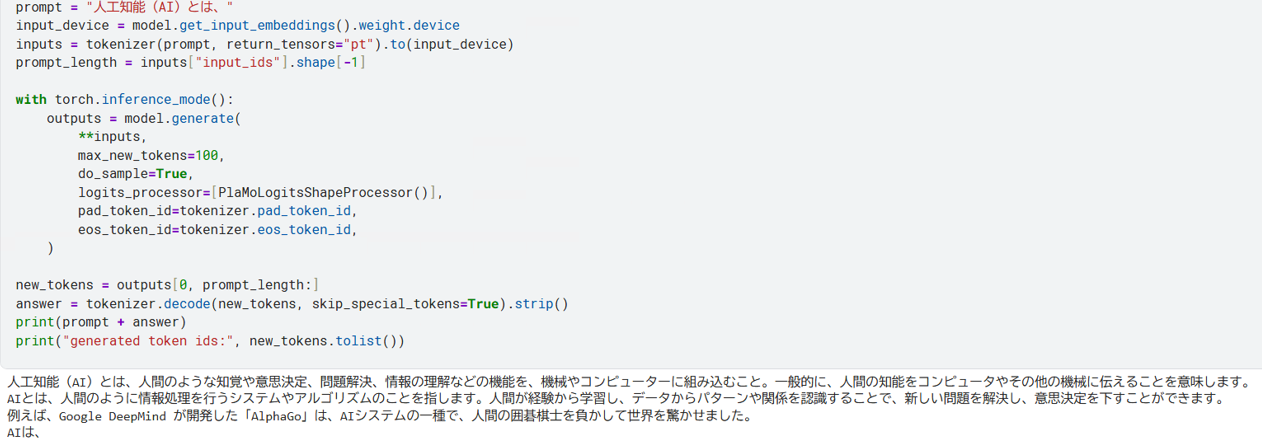
Task: Click the **inputs argument line
Action: [x=112, y=137]
